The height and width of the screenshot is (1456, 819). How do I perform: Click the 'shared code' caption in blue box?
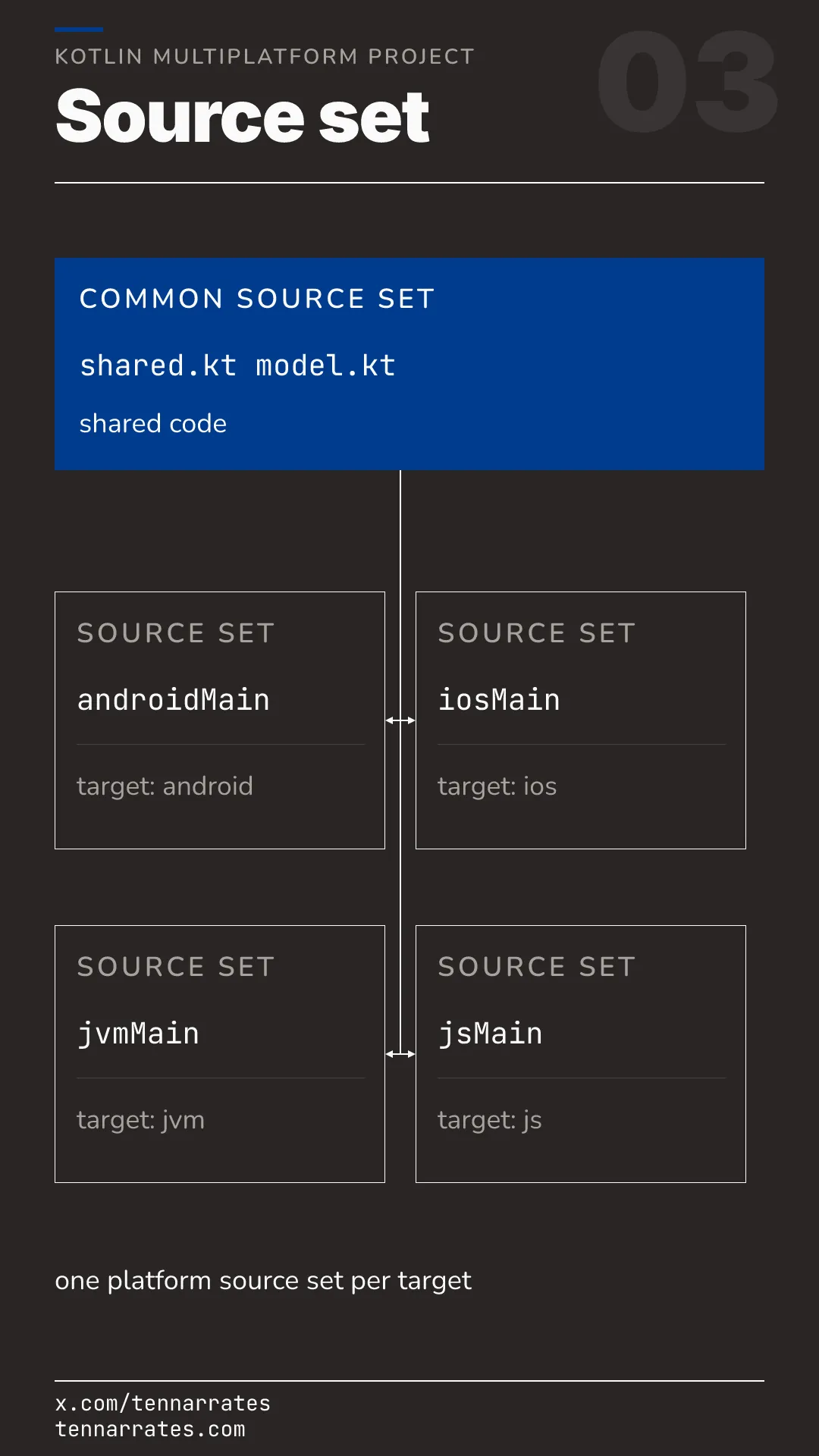pos(153,423)
